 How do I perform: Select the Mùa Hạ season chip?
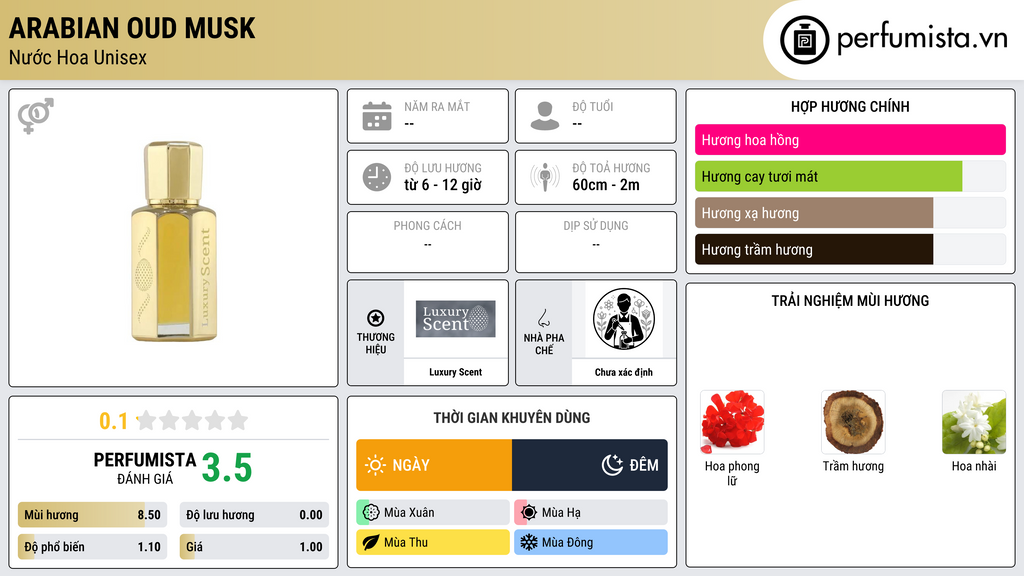pos(591,513)
